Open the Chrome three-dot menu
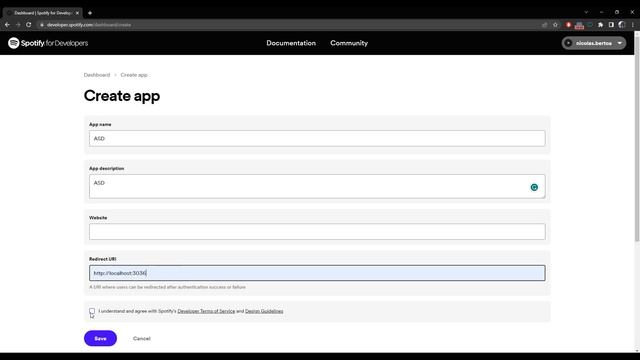 point(633,25)
